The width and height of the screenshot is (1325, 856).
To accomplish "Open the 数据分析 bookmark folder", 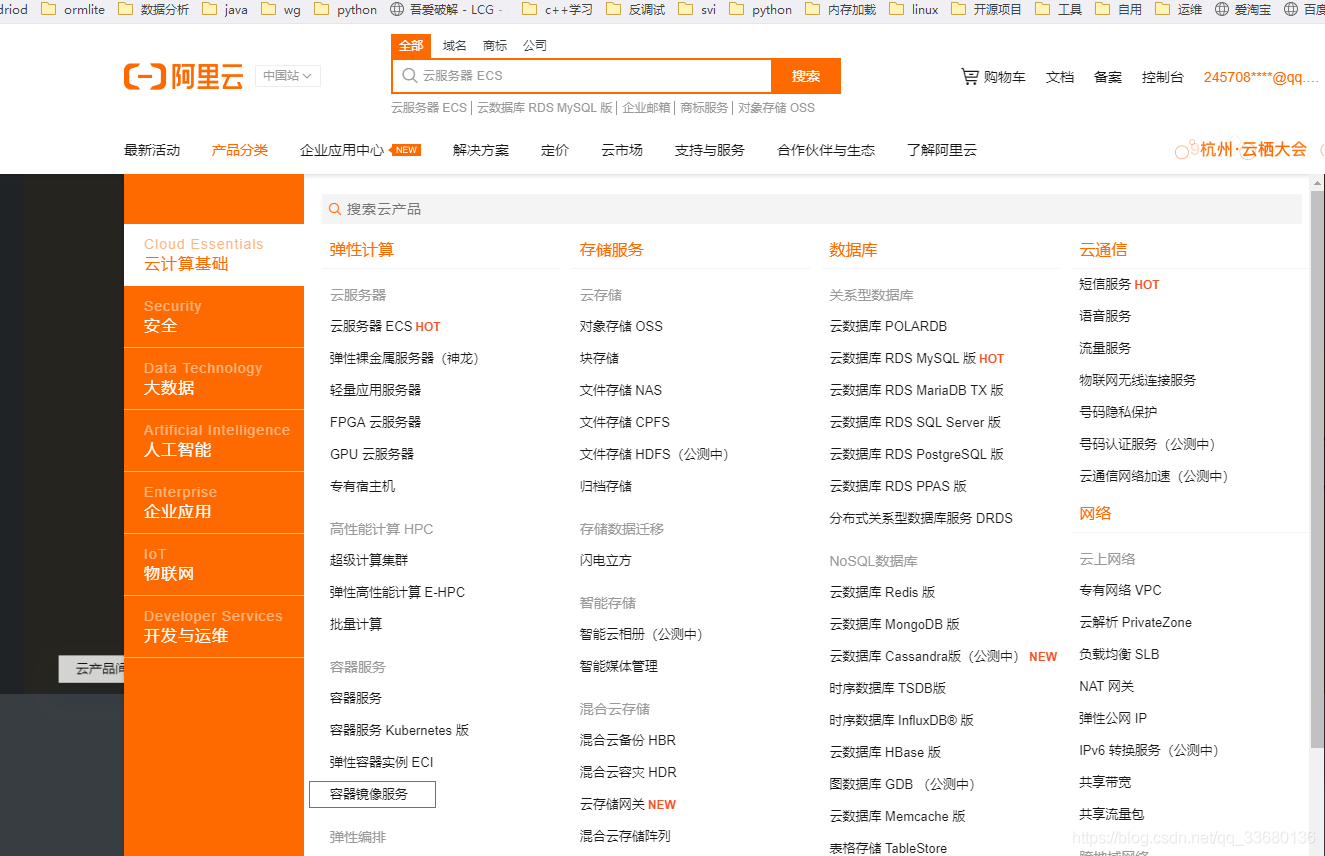I will click(x=153, y=9).
